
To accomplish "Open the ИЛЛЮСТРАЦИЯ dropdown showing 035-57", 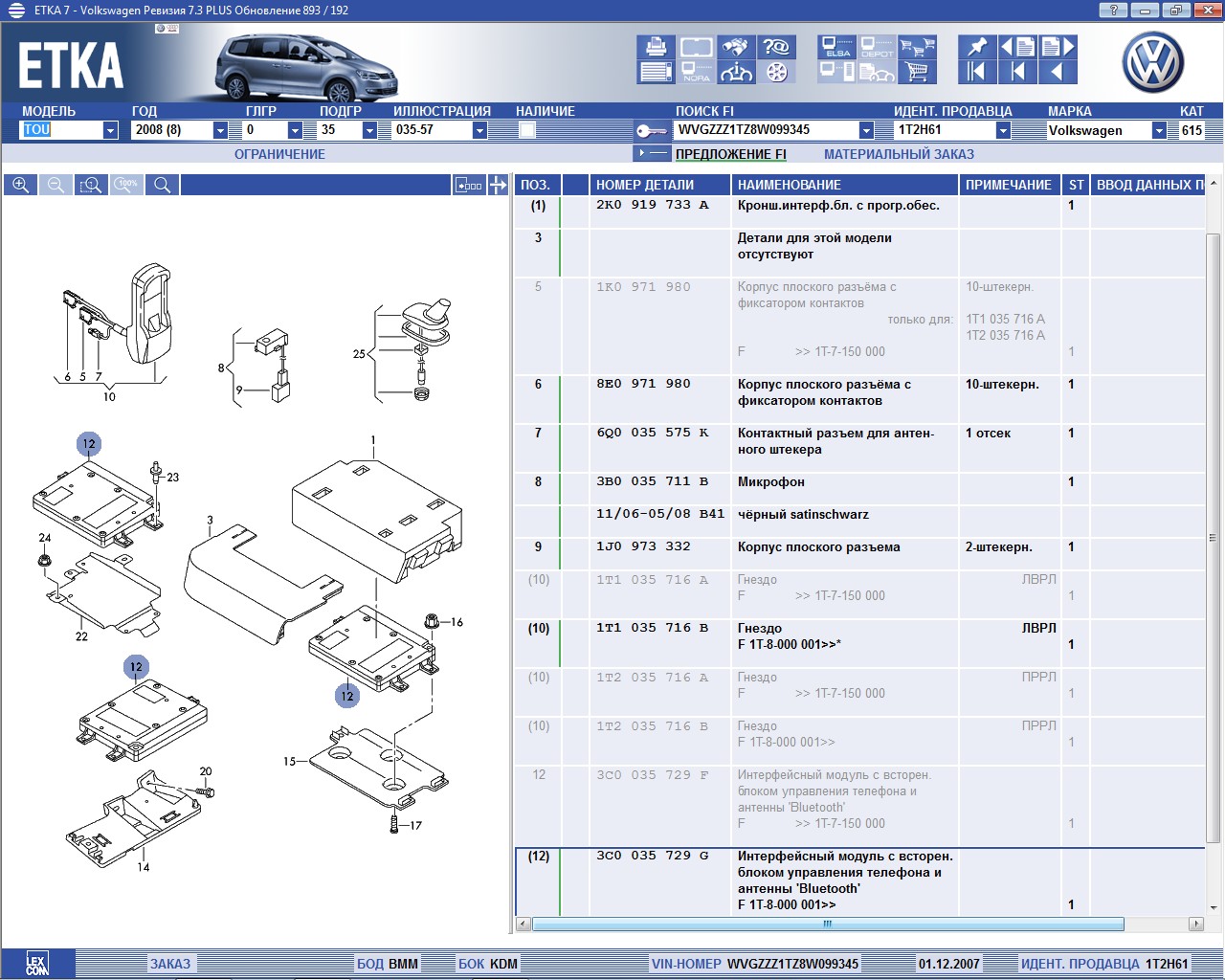I will tap(479, 130).
